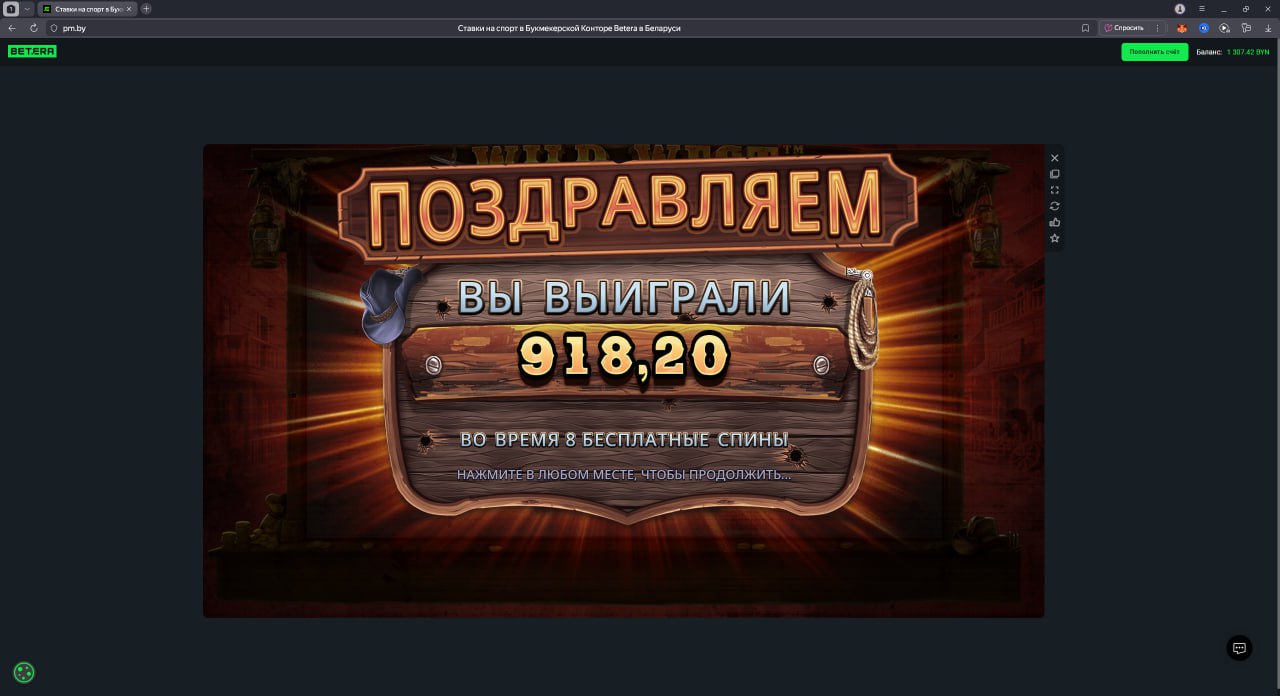1280x696 pixels.
Task: Click the Betera logo
Action: pos(32,51)
